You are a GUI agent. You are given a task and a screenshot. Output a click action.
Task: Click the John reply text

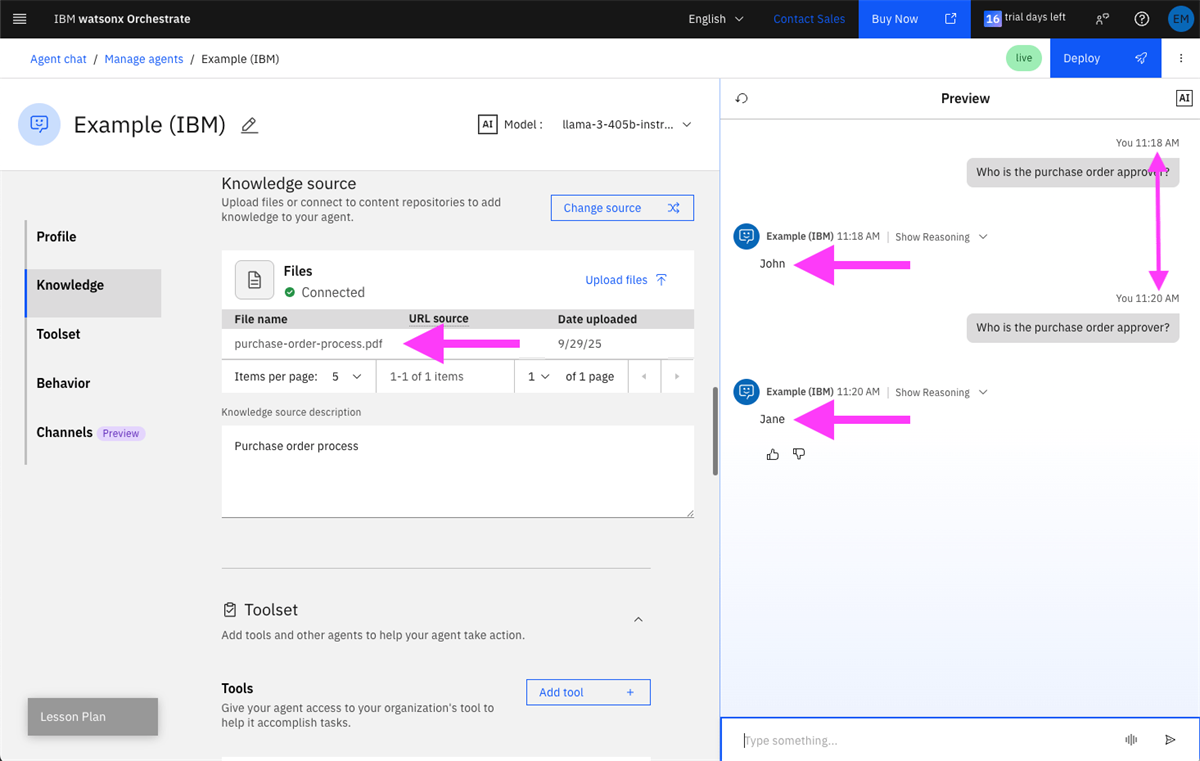point(772,264)
